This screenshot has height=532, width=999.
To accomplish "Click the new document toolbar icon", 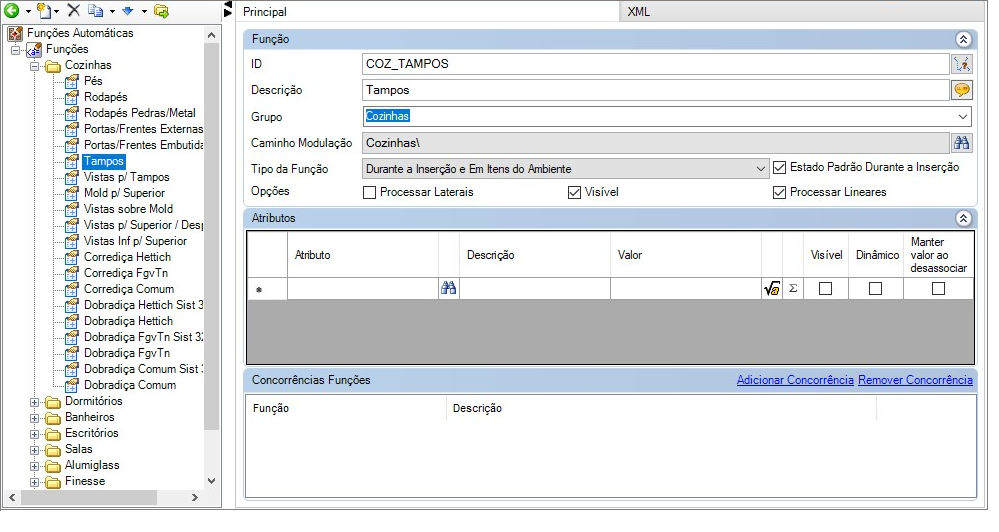I will pos(45,11).
